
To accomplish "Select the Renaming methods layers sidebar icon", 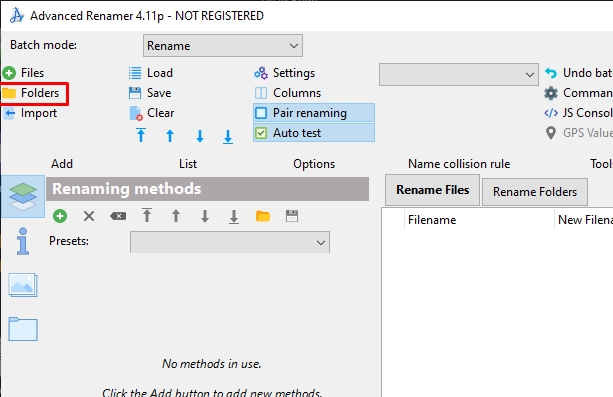I will (23, 196).
